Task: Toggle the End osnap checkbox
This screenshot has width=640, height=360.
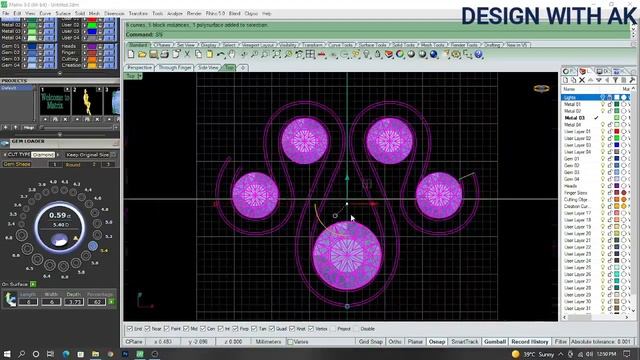Action: pos(130,329)
